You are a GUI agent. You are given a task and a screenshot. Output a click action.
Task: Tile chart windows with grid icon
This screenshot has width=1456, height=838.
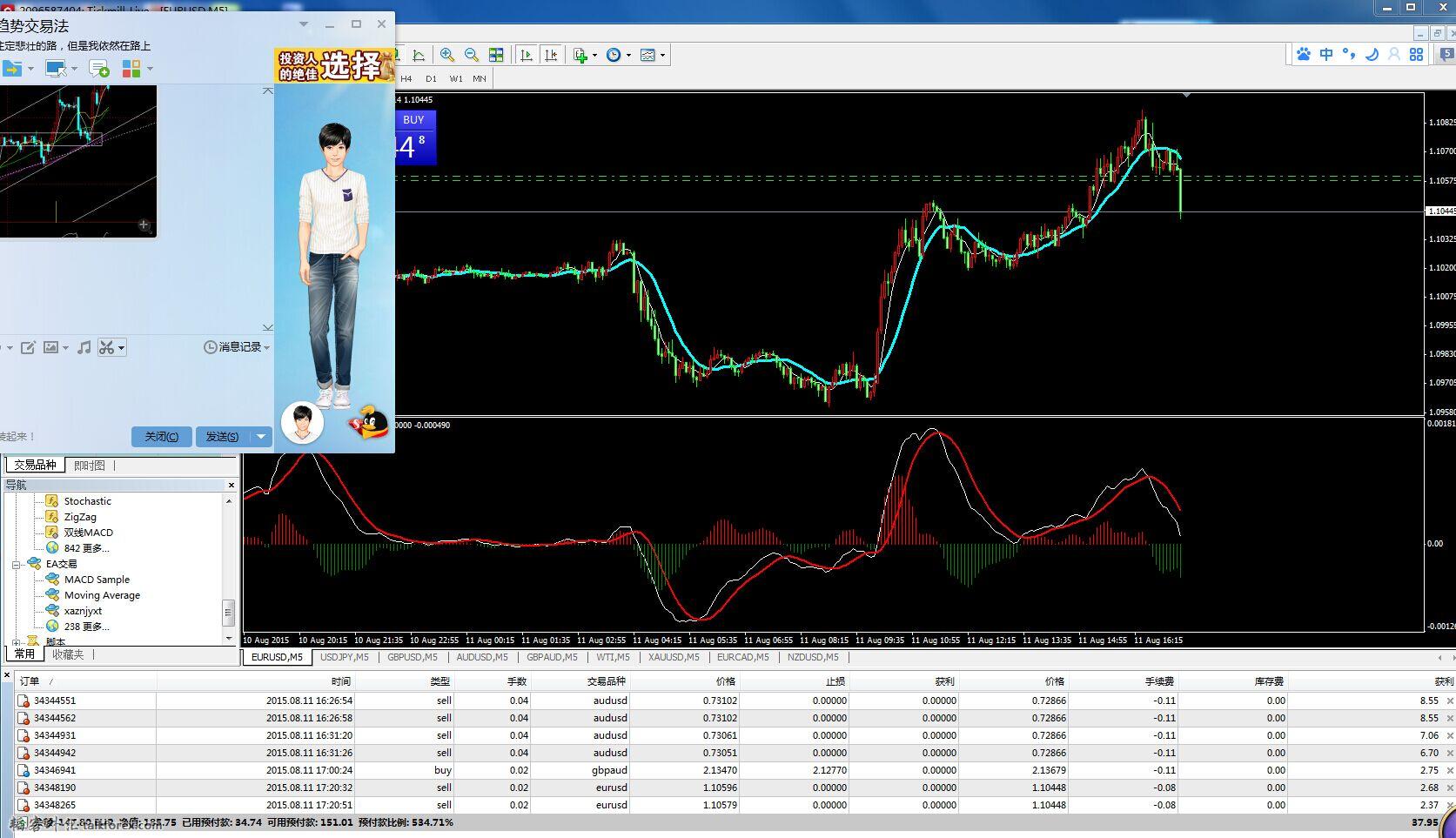[496, 55]
